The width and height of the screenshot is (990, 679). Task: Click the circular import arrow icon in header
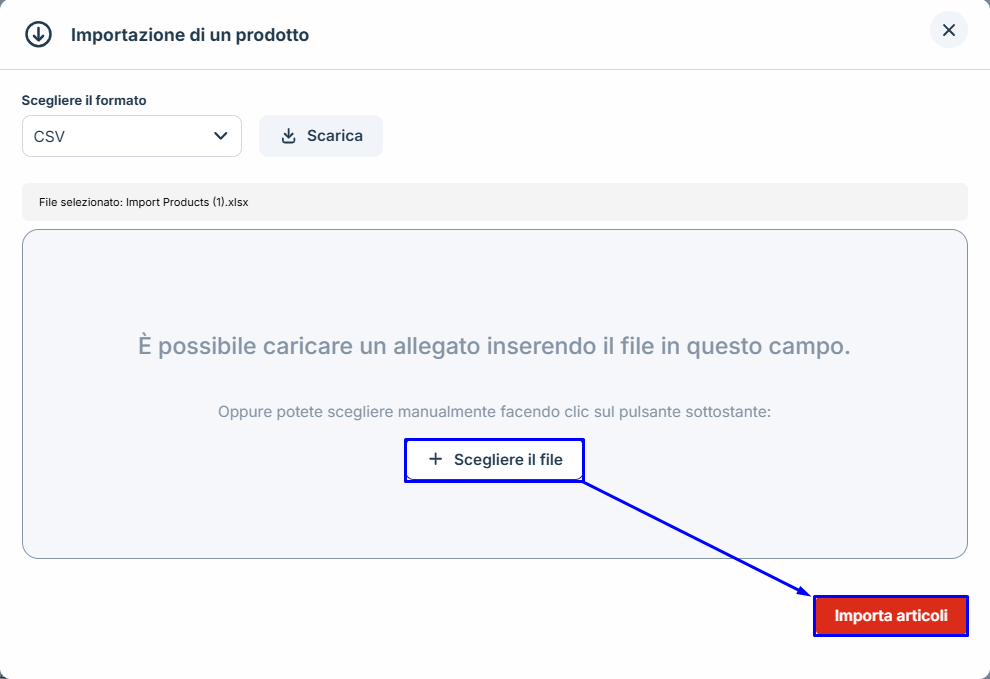tap(38, 34)
